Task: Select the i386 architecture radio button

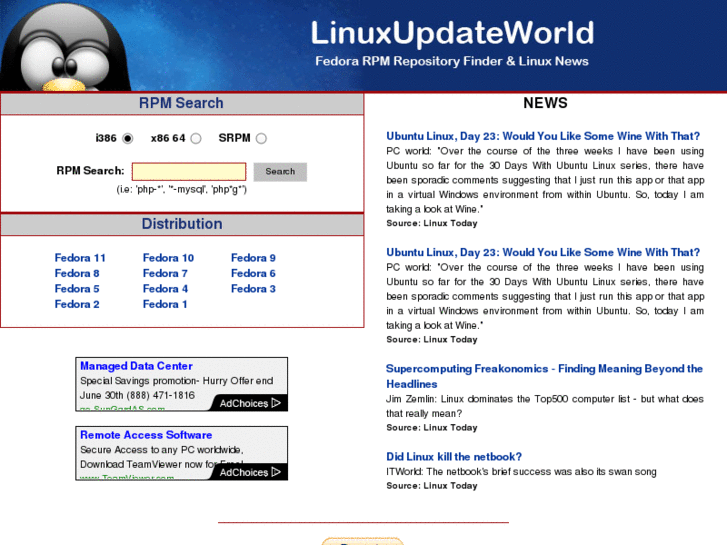Action: pyautogui.click(x=128, y=138)
